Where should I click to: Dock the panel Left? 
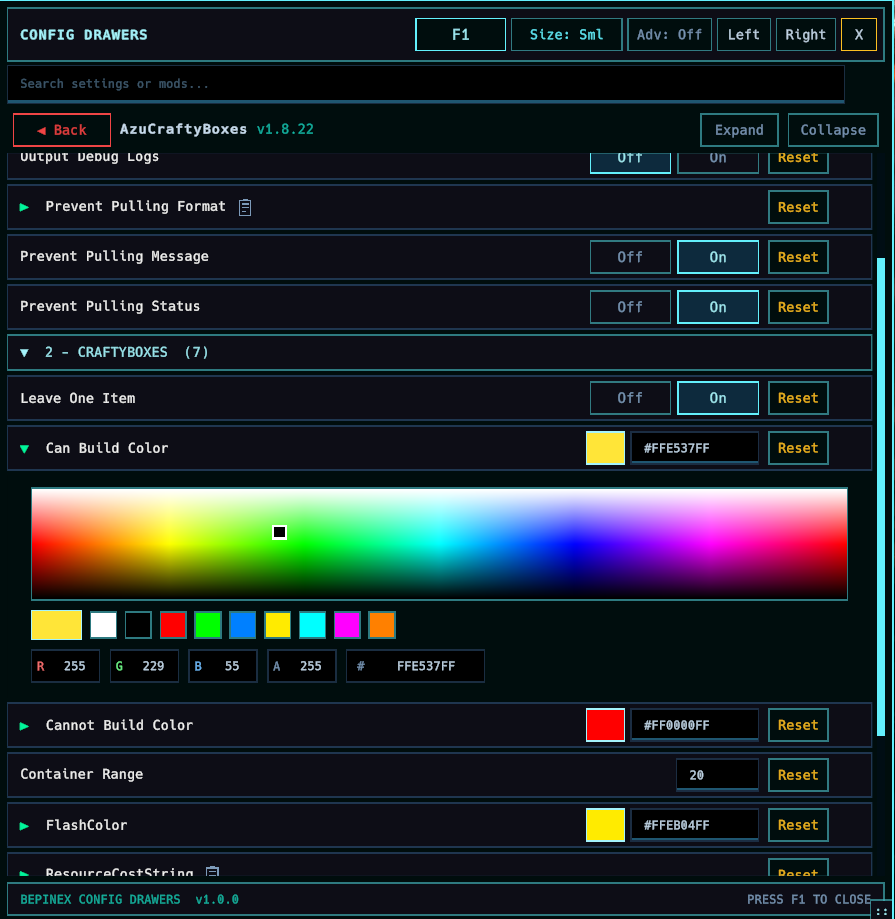[x=743, y=35]
